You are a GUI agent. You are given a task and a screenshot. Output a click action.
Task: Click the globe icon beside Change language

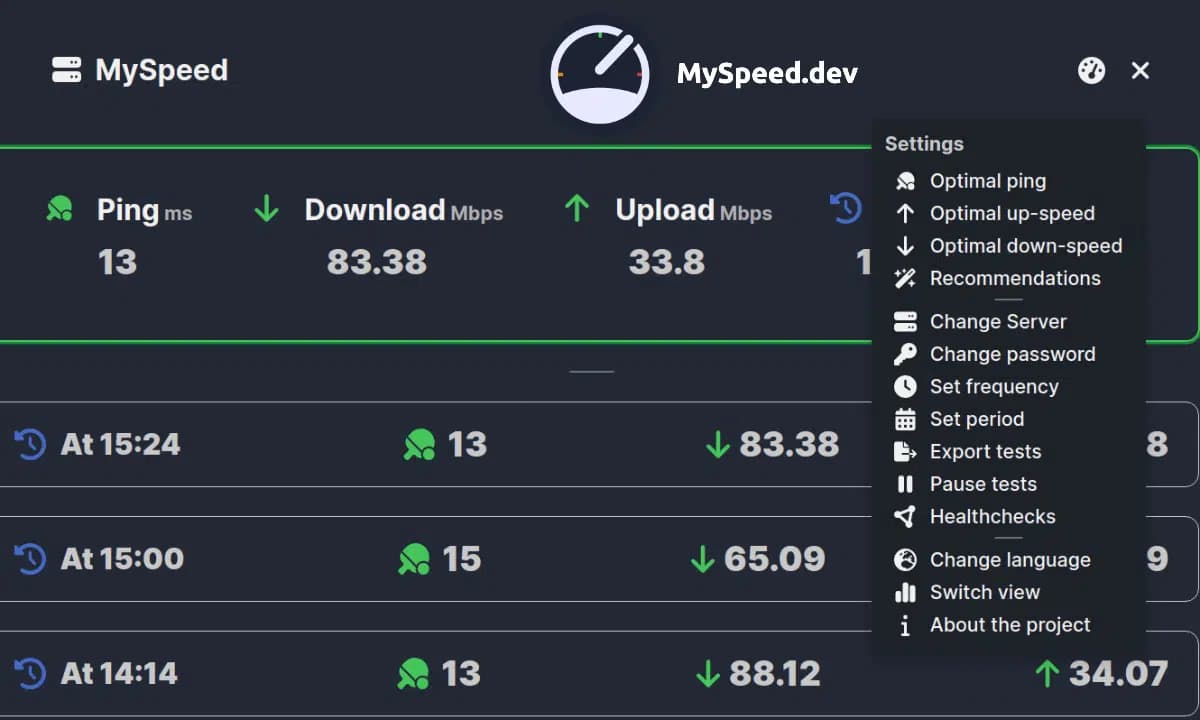905,560
